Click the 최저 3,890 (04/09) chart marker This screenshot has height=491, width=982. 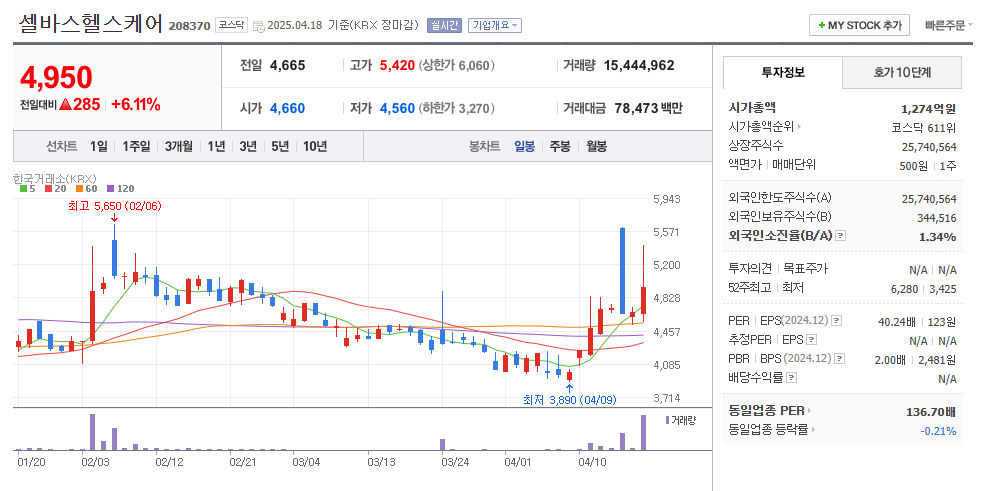[569, 400]
